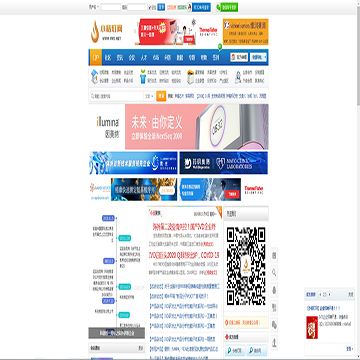Click the blue login button at top
This screenshot has width=360, height=360.
tap(161, 7)
